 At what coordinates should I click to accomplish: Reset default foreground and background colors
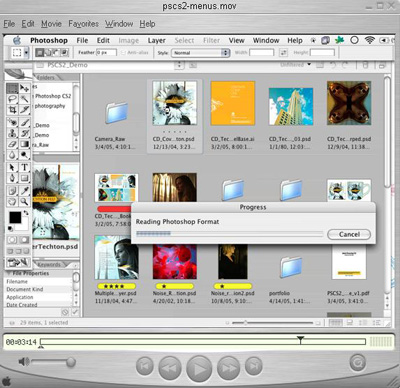pyautogui.click(x=10, y=229)
